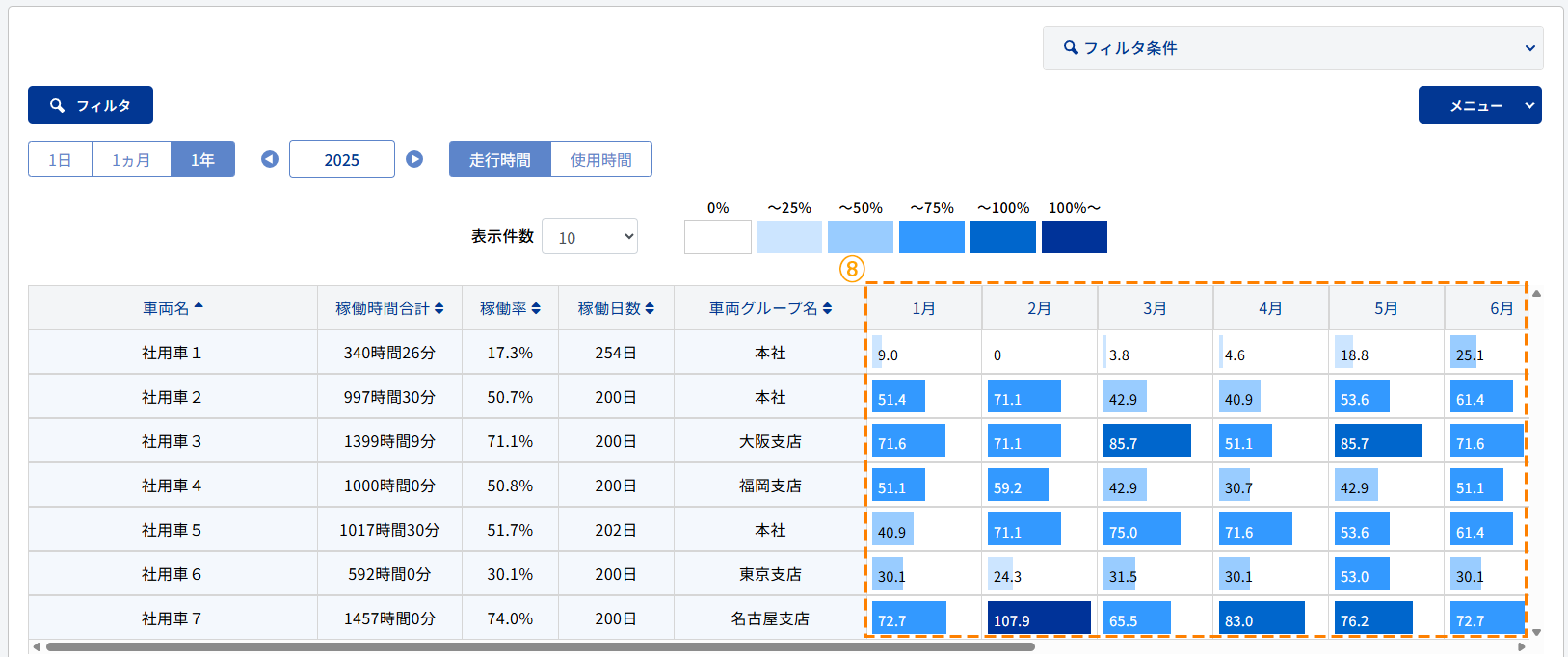
Task: Sort by 車両名 column arrow
Action: (199, 307)
